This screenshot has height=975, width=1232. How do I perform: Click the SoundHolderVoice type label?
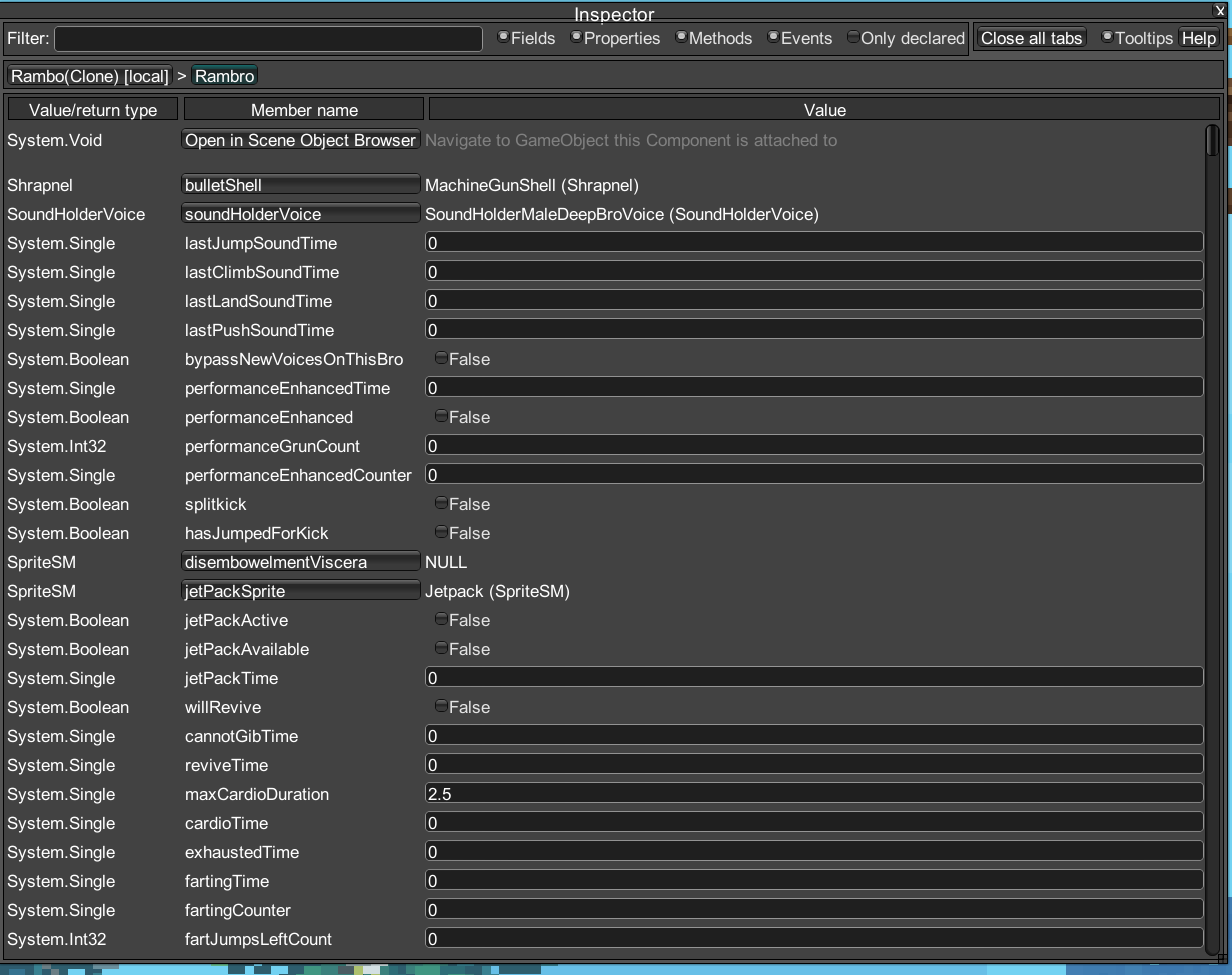(76, 214)
